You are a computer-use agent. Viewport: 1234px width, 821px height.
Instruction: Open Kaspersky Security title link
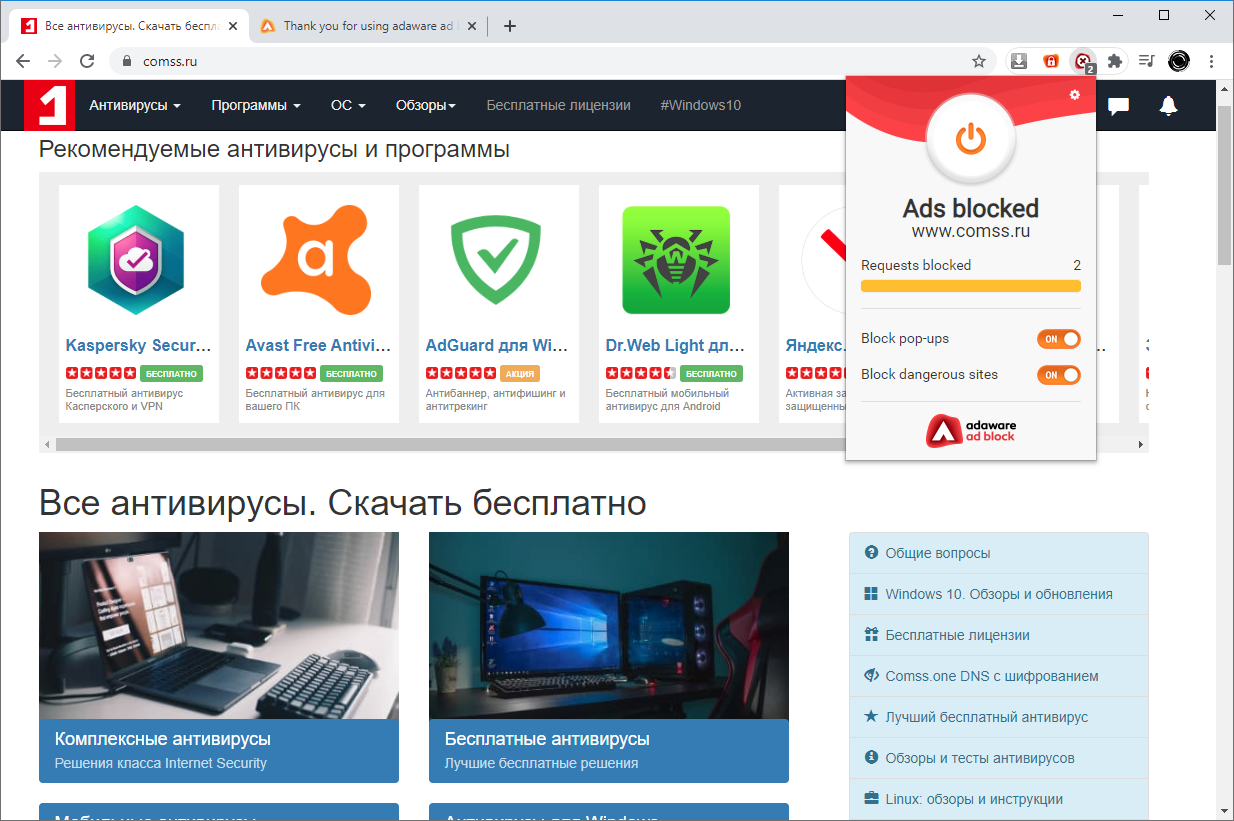click(138, 345)
